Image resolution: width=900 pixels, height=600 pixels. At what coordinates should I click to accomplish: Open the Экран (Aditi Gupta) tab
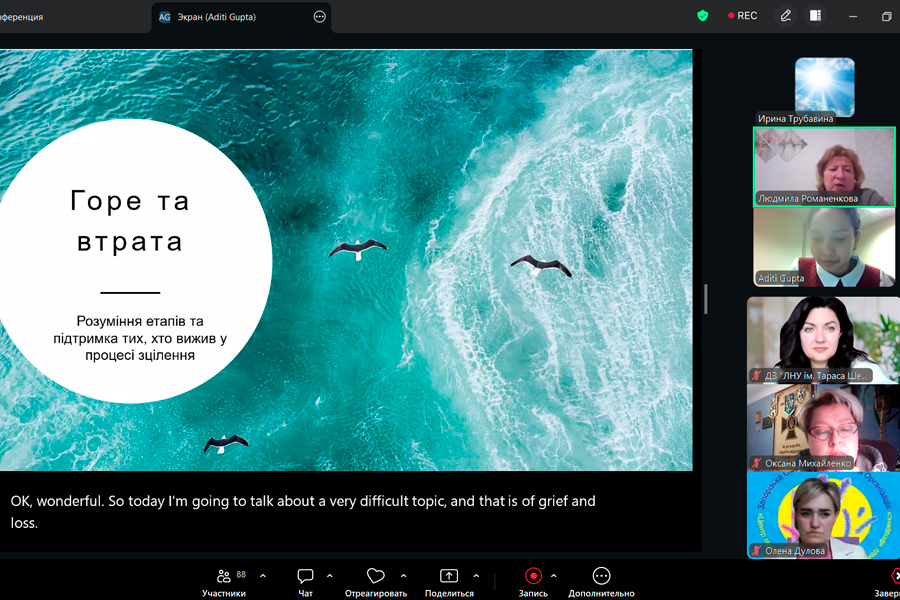[241, 17]
